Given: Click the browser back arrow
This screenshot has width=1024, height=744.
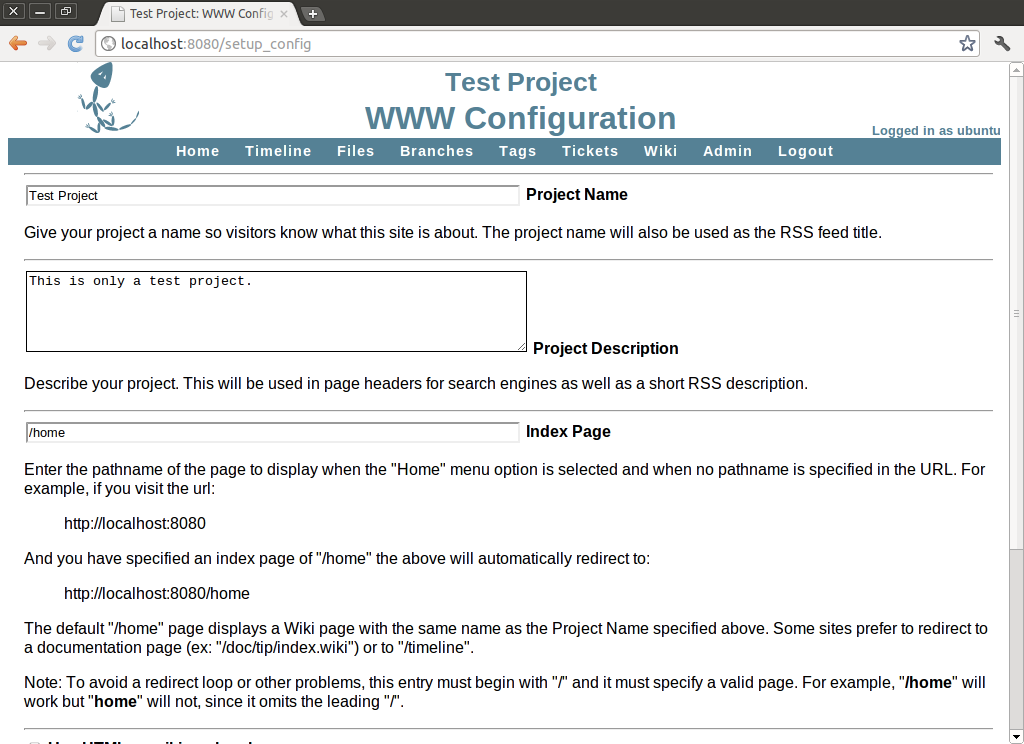Looking at the screenshot, I should pyautogui.click(x=18, y=44).
